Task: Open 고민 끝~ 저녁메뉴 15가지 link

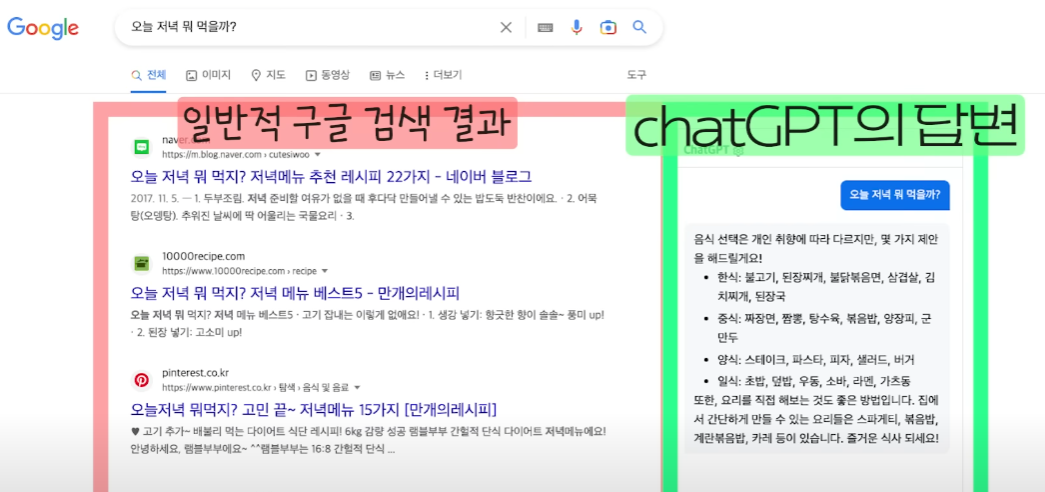Action: 314,409
